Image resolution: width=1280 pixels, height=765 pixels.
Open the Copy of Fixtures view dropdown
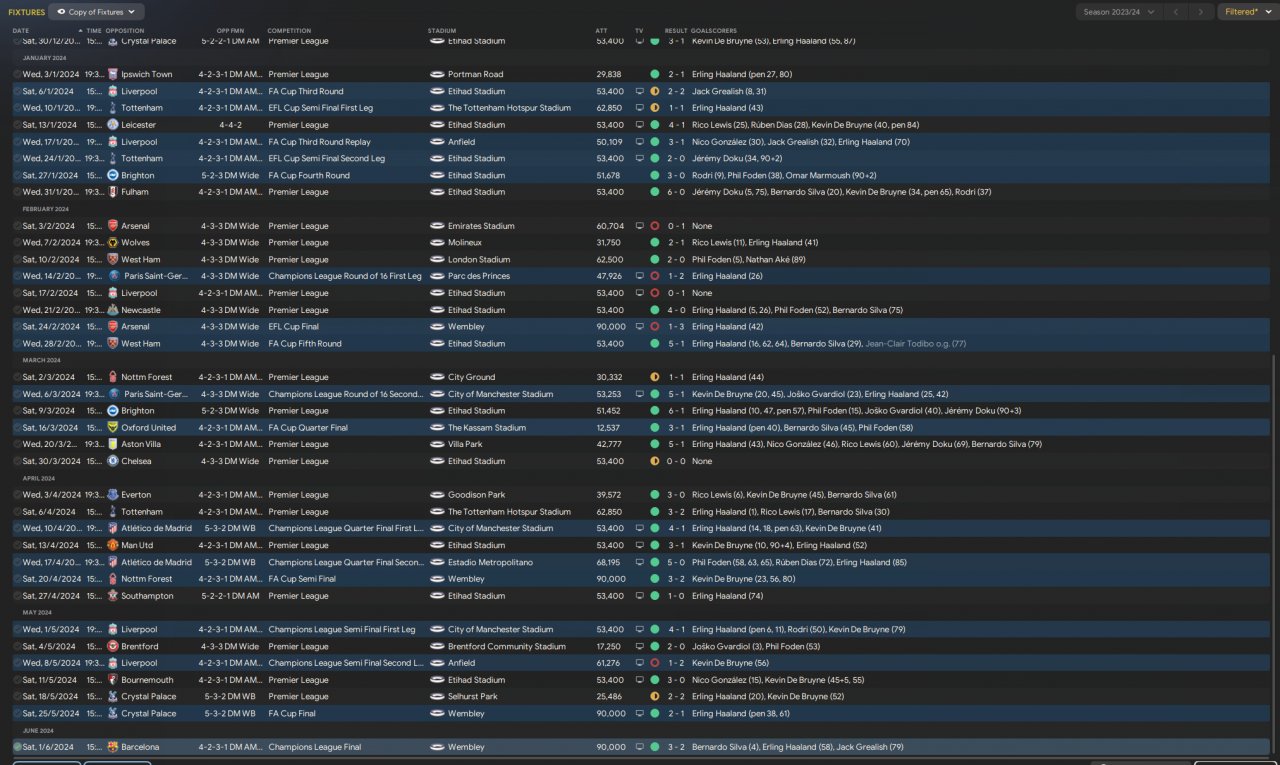(x=96, y=12)
